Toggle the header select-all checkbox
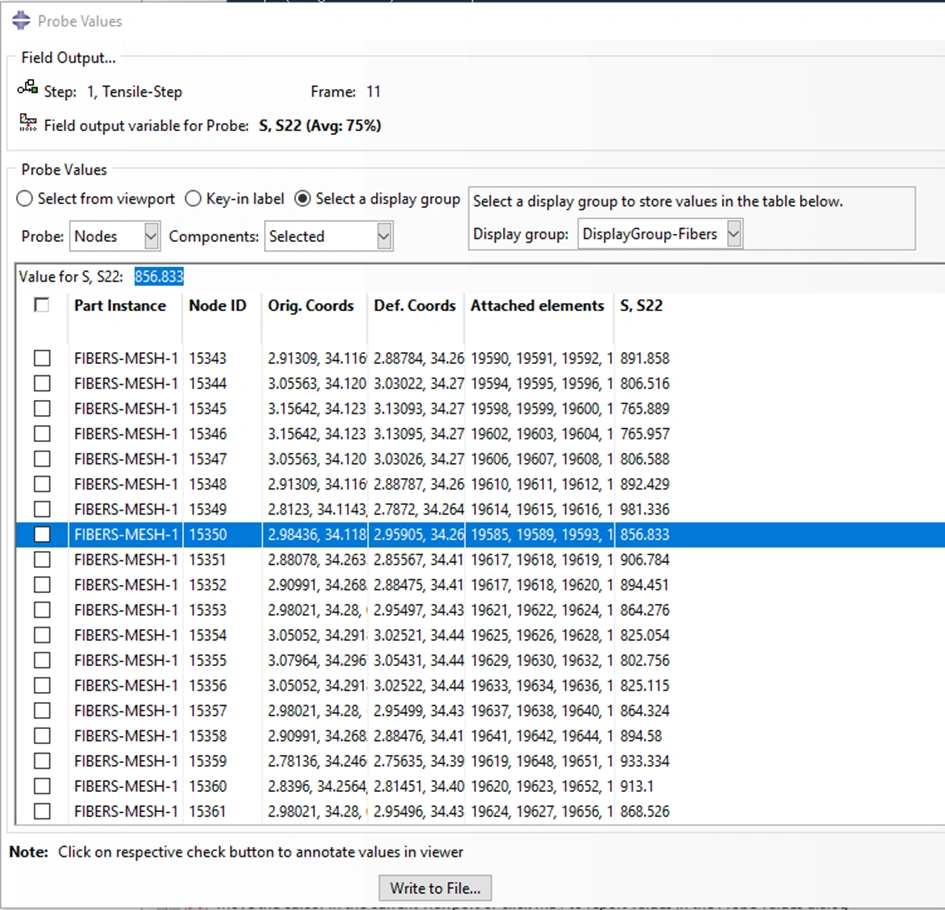 pyautogui.click(x=42, y=305)
